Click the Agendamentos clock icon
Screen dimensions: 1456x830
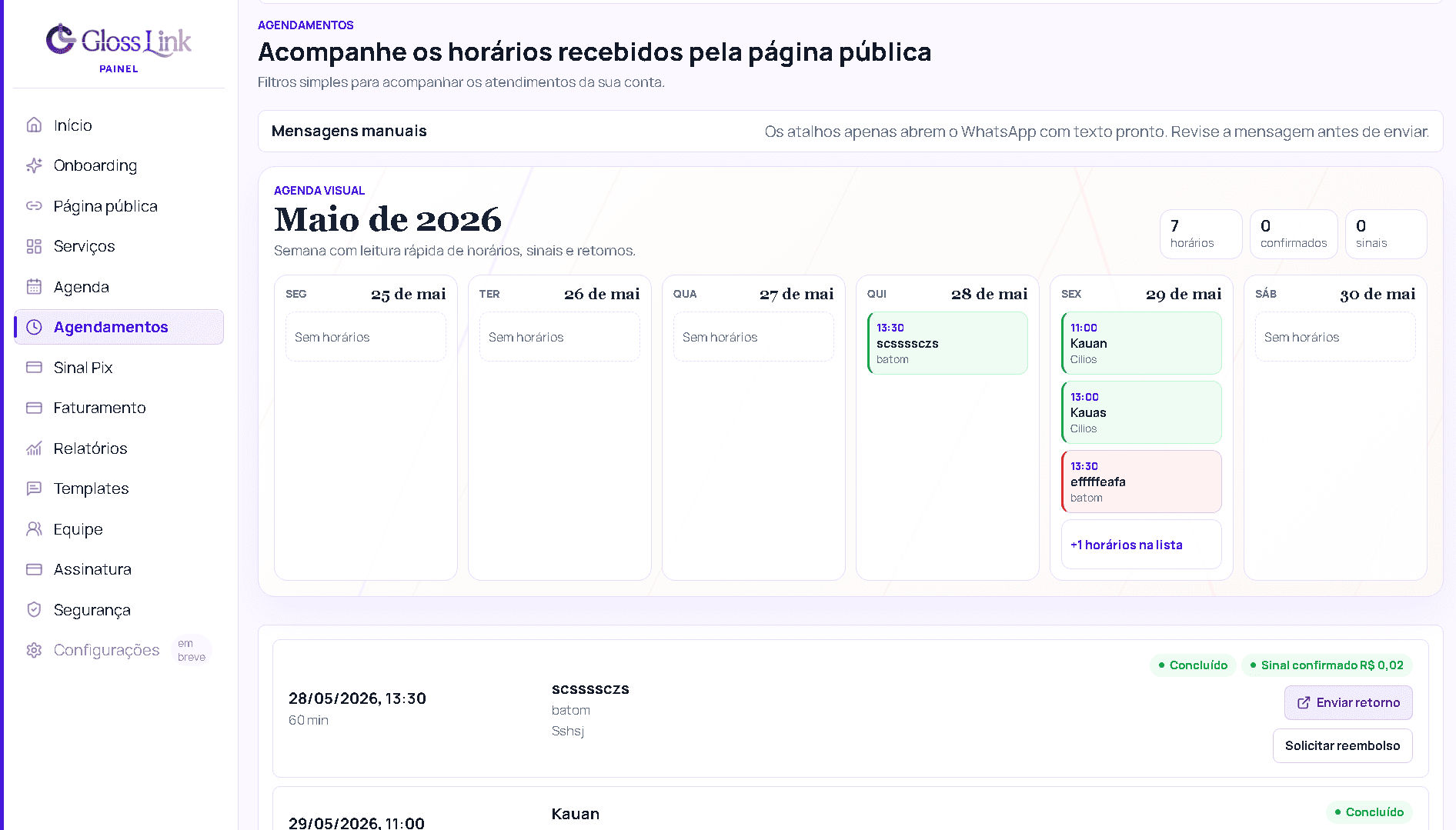pyautogui.click(x=34, y=327)
